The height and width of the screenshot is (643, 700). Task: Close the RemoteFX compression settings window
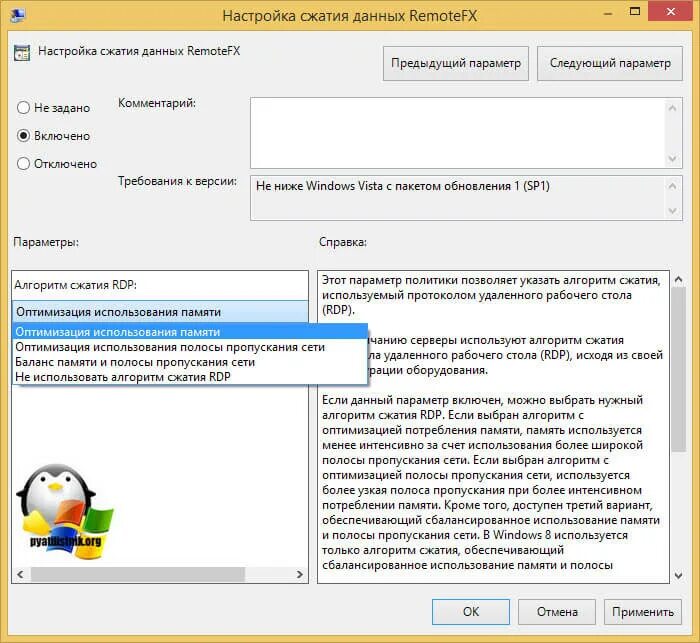(x=671, y=12)
